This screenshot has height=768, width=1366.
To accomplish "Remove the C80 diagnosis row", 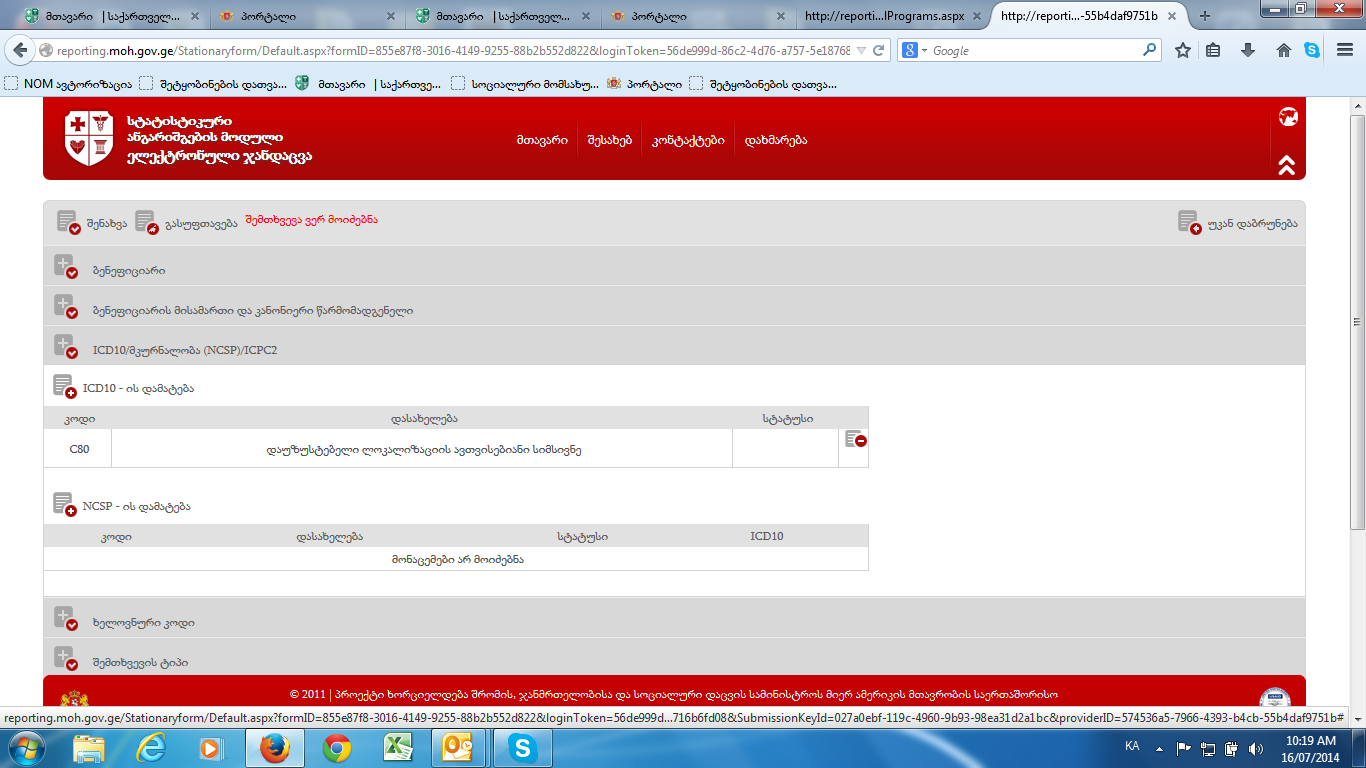I will click(x=855, y=439).
